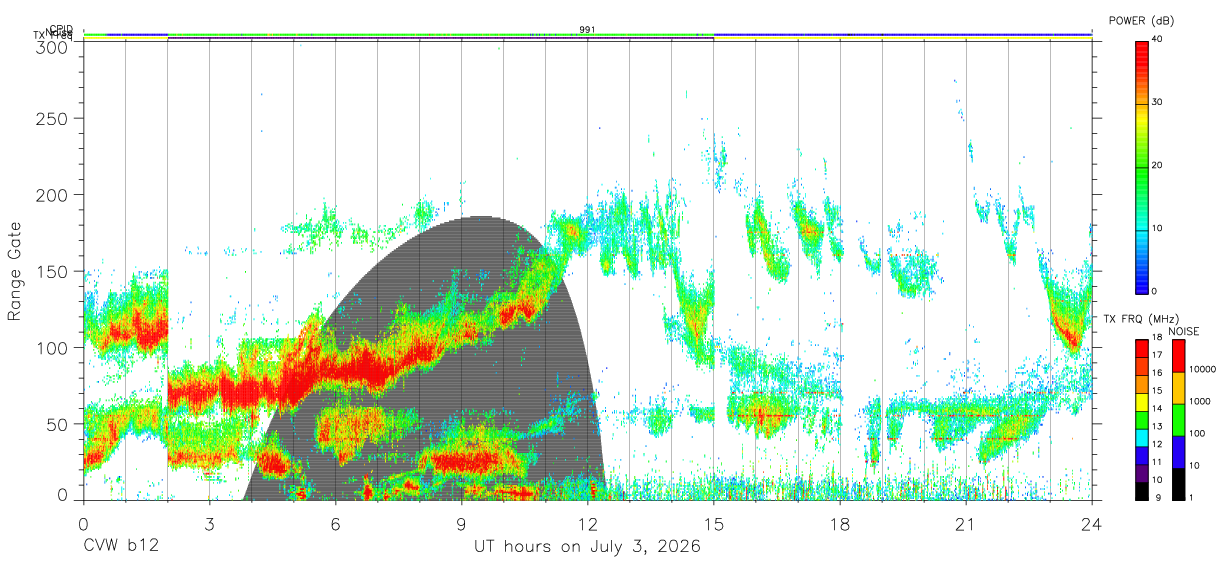Click the 'CVW b12' radar beam label
Image resolution: width=1228 pixels, height=567 pixels.
(121, 547)
